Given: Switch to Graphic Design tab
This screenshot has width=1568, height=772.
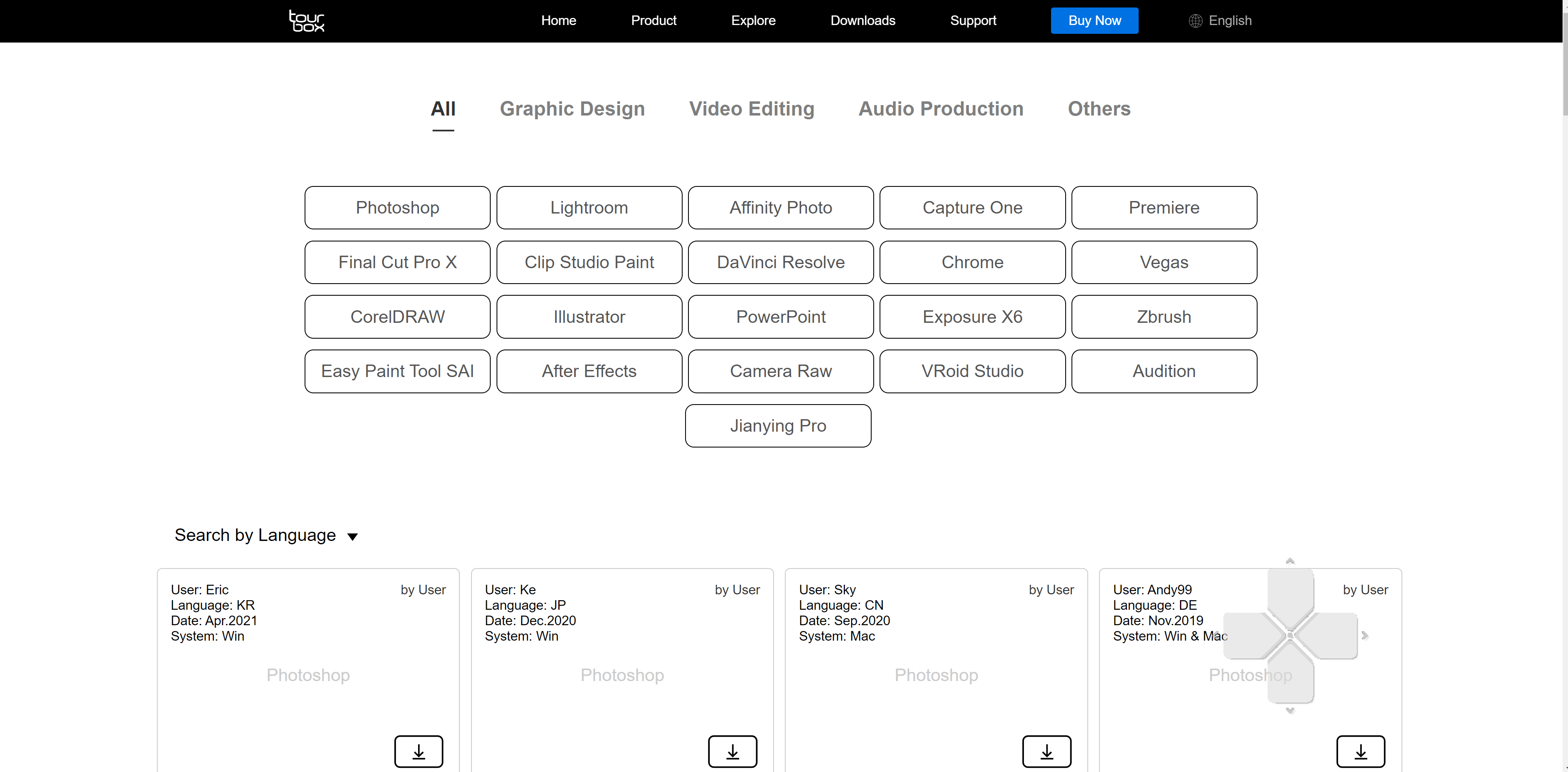Looking at the screenshot, I should tap(572, 109).
